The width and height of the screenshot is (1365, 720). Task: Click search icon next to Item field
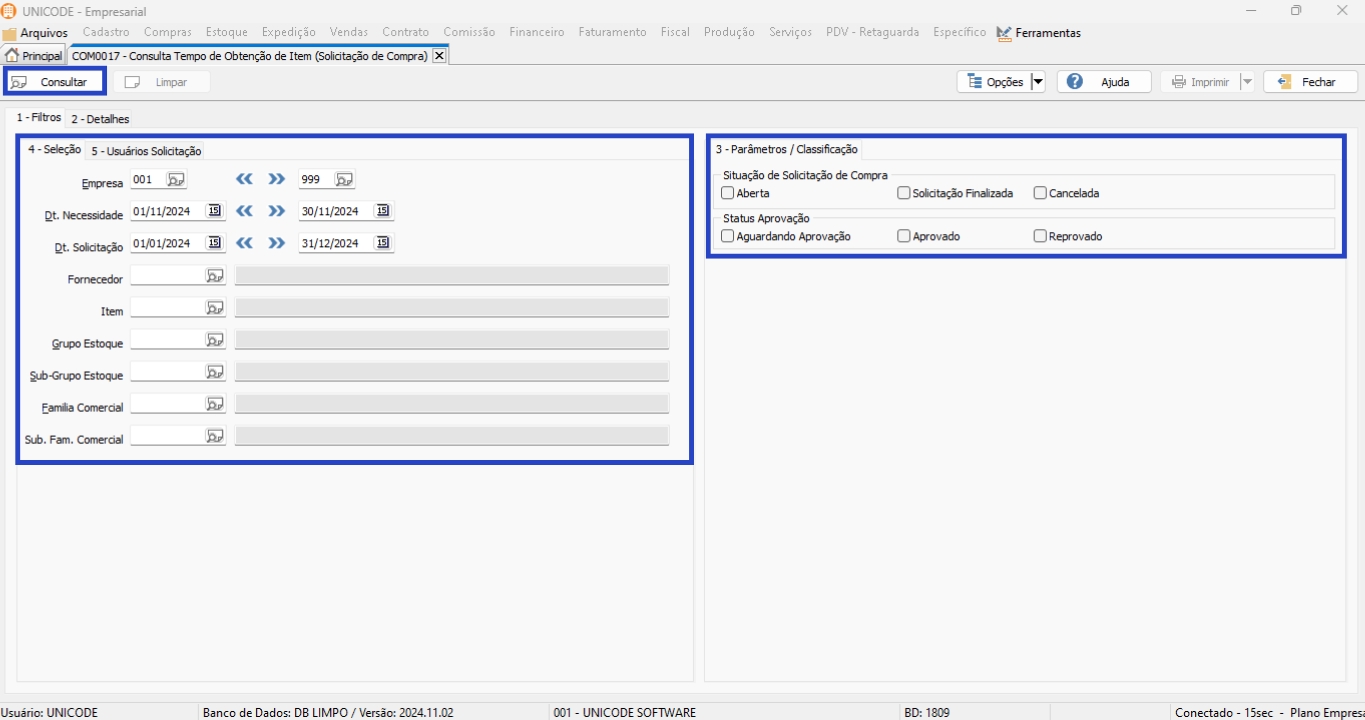[x=215, y=308]
